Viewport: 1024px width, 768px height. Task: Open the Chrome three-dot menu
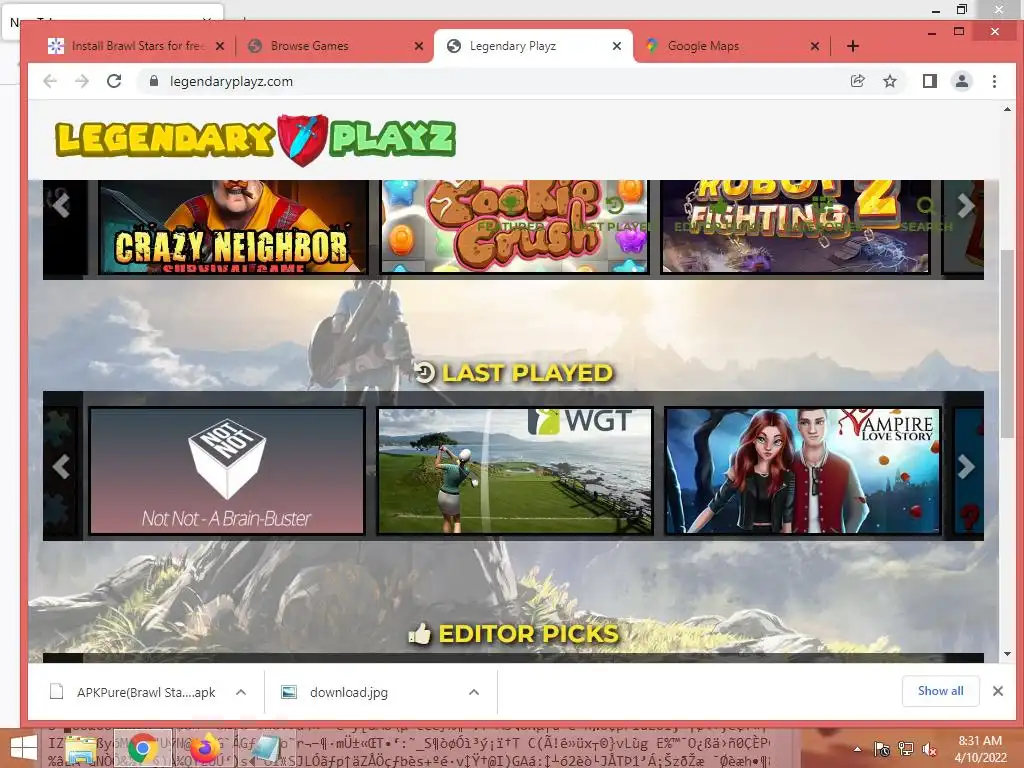click(994, 81)
